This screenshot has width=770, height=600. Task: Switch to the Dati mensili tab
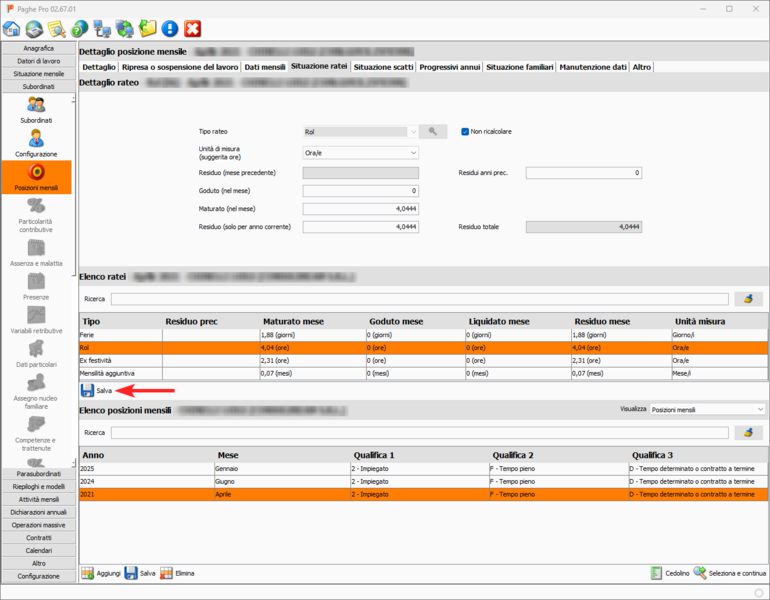[x=264, y=67]
